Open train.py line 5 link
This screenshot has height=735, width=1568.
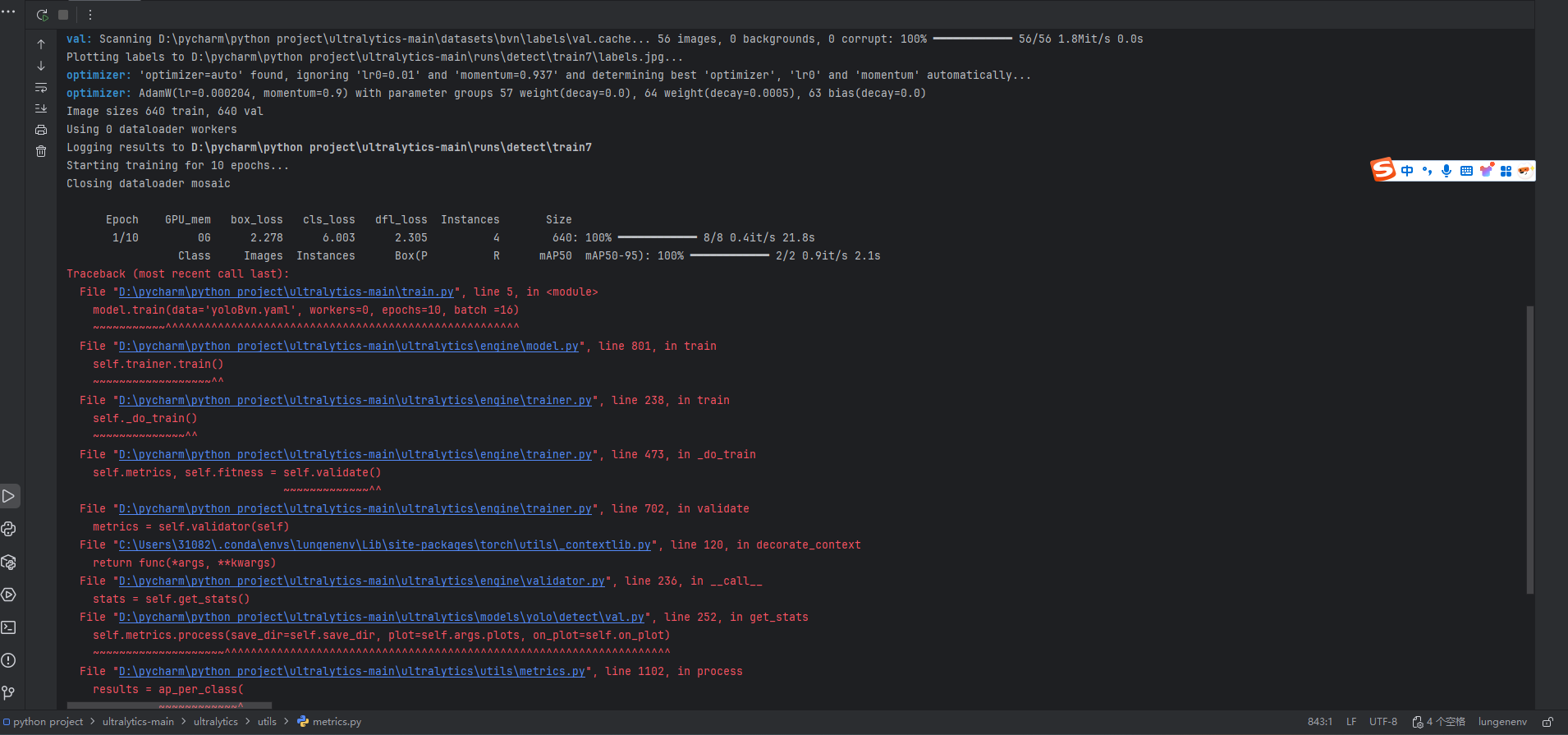(287, 292)
